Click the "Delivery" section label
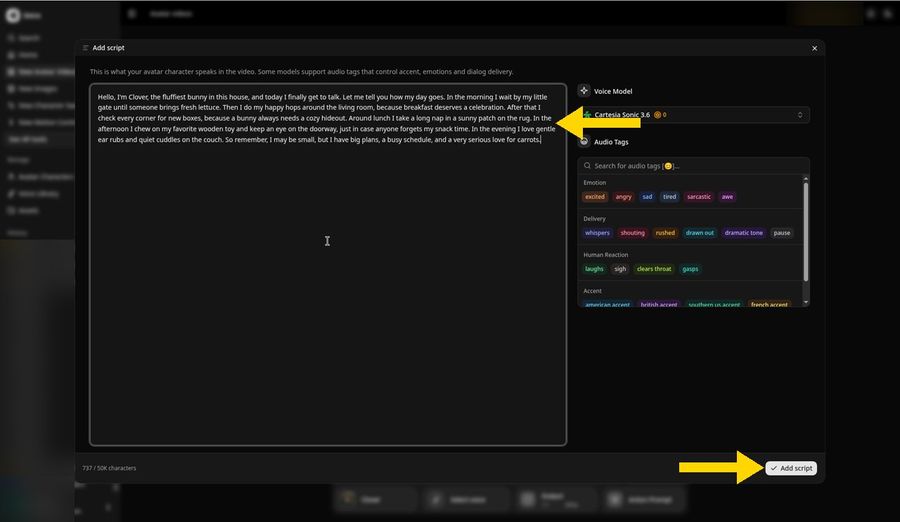The width and height of the screenshot is (900, 522). [x=594, y=219]
